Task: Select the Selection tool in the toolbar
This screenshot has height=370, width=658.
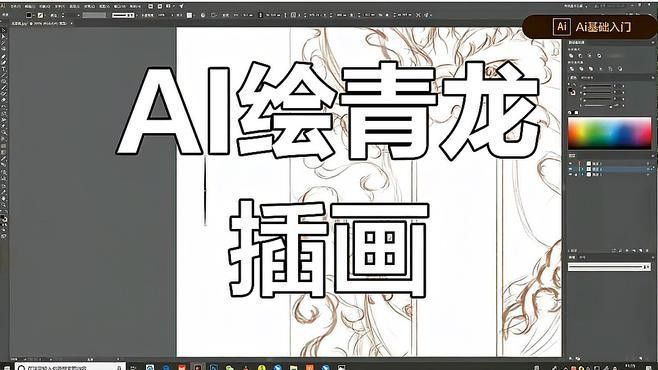Action: (4, 31)
